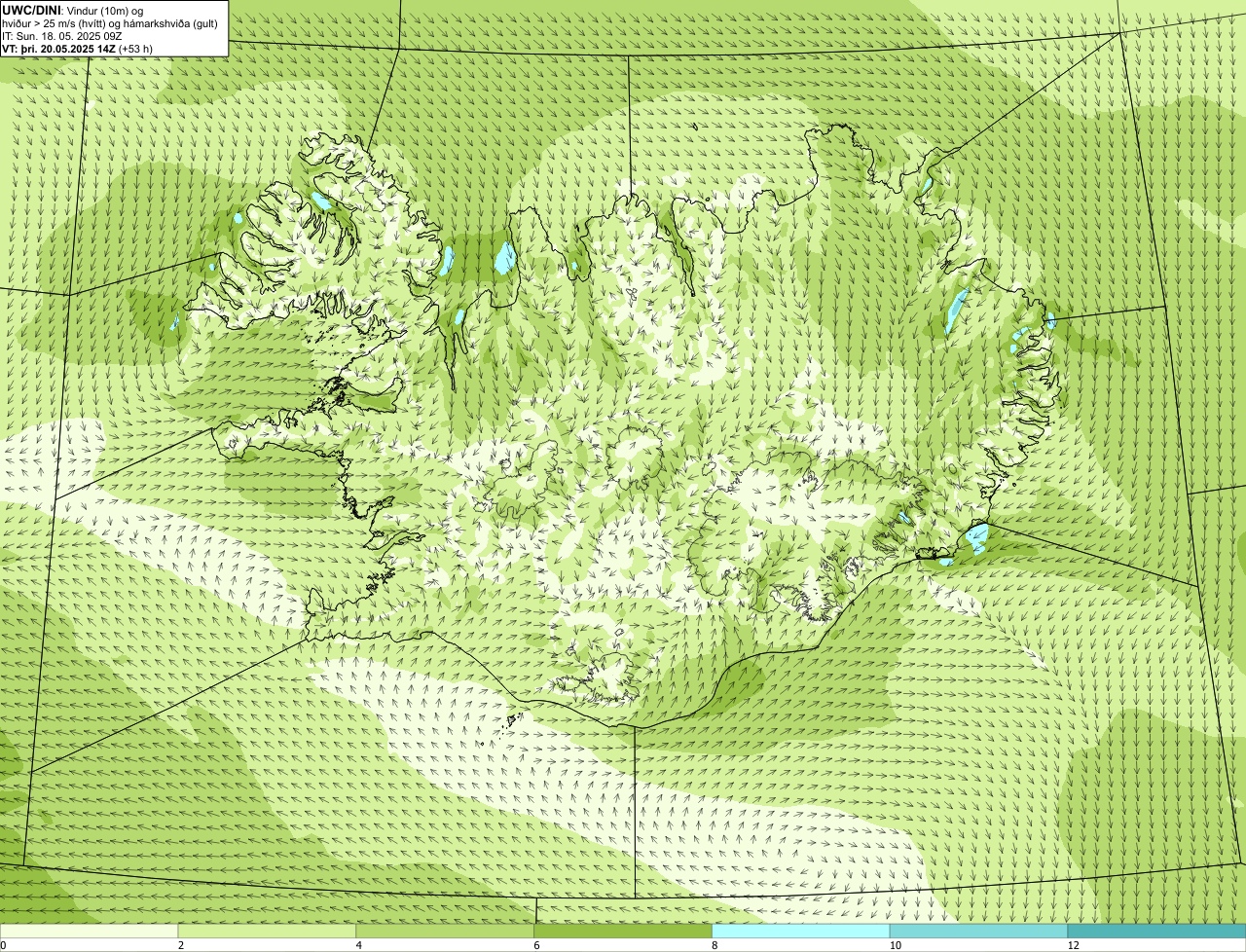
Task: Select the 4–6 m/s green legend segment
Action: tap(446, 932)
